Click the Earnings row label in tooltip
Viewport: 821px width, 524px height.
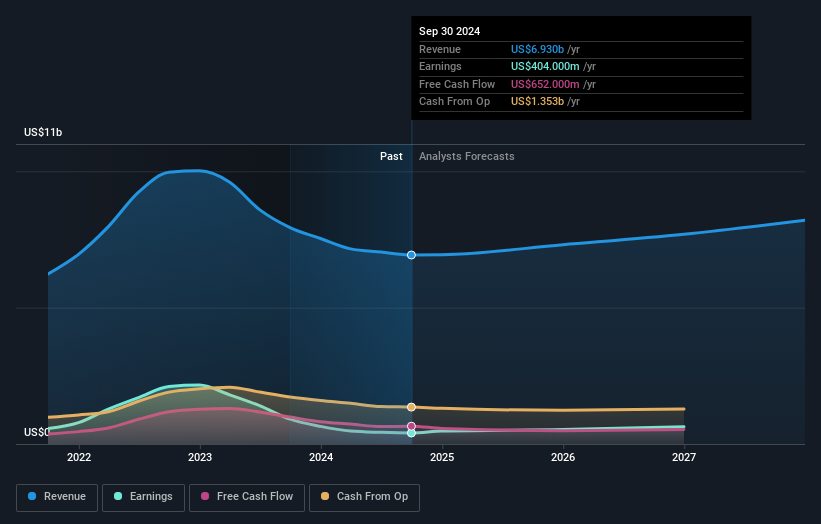tap(440, 66)
